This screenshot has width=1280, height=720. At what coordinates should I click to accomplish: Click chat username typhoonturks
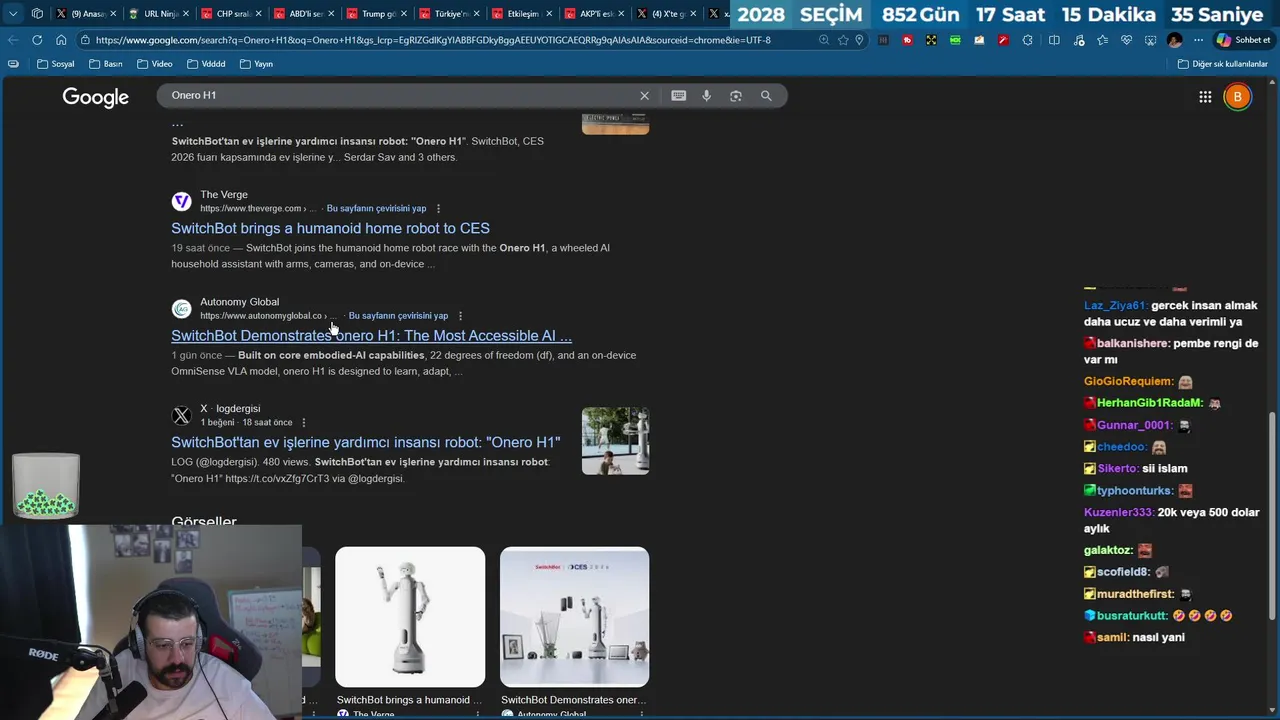1134,491
